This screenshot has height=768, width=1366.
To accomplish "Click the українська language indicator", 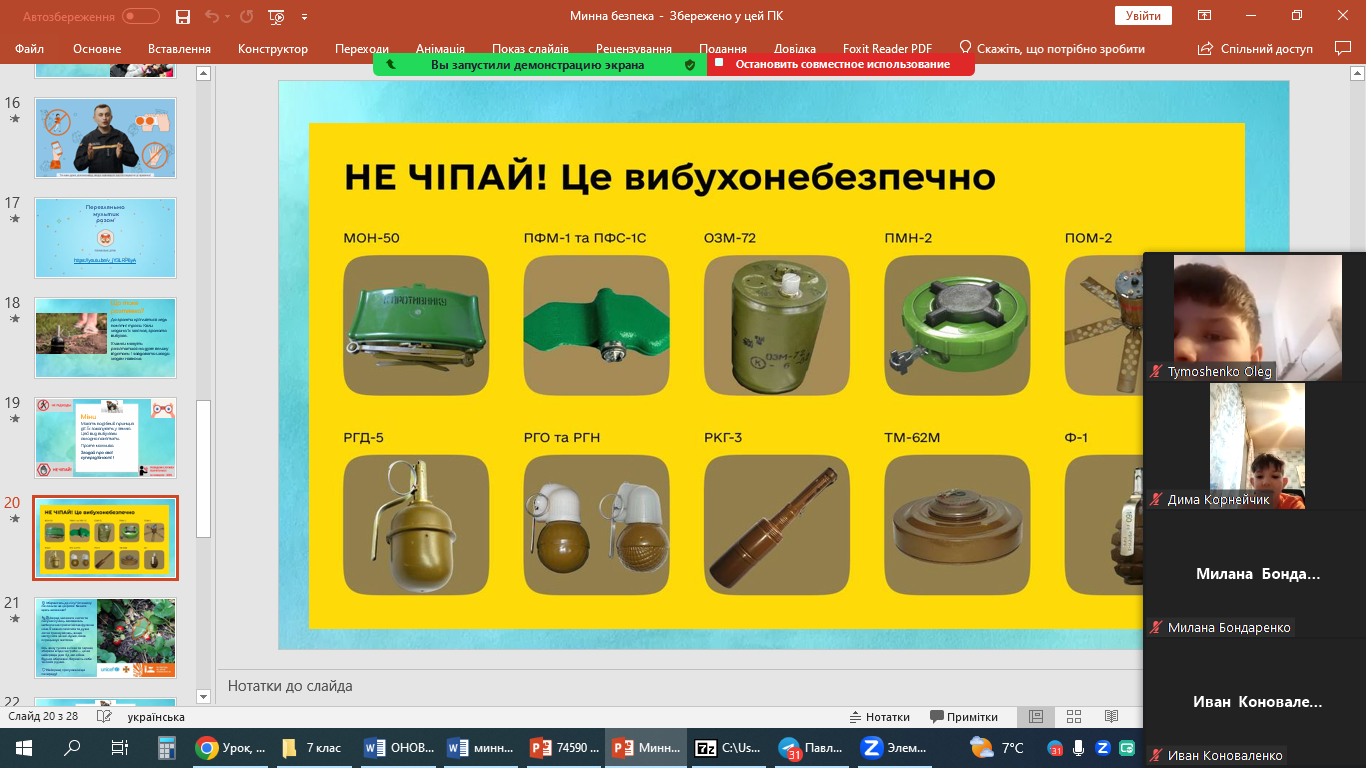I will pyautogui.click(x=156, y=717).
